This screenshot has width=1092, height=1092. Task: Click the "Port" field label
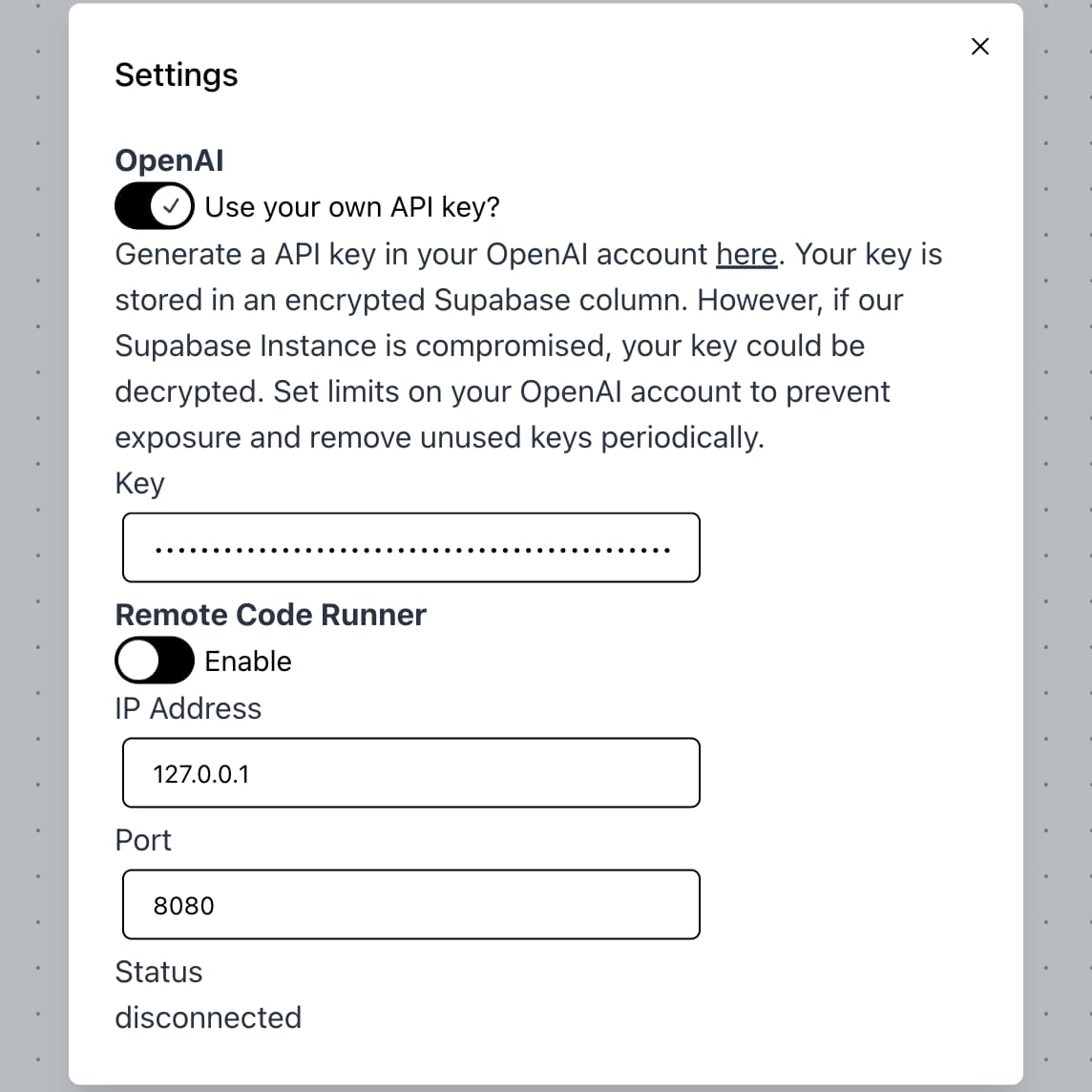click(x=143, y=840)
